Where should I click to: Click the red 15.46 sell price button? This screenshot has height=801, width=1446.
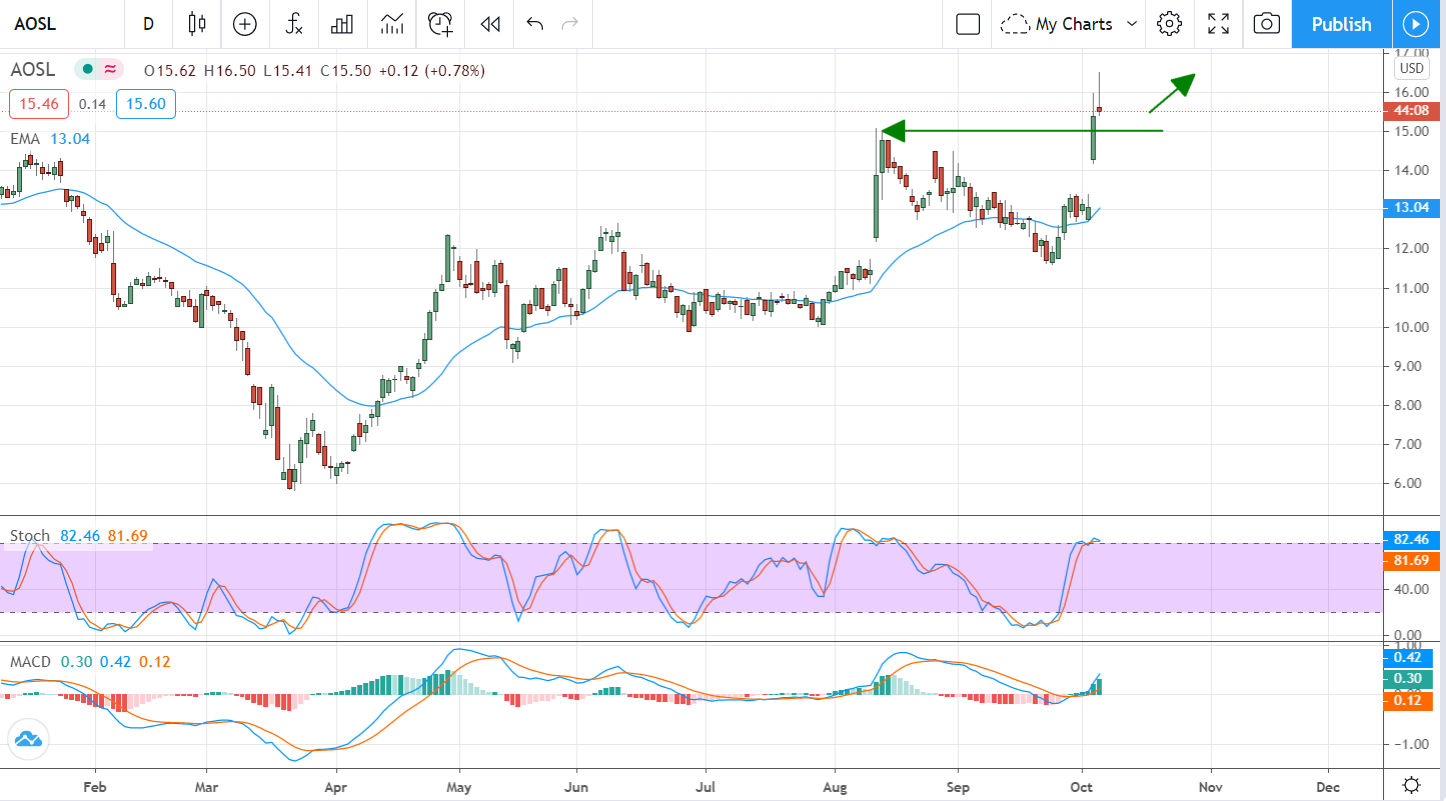coord(39,104)
